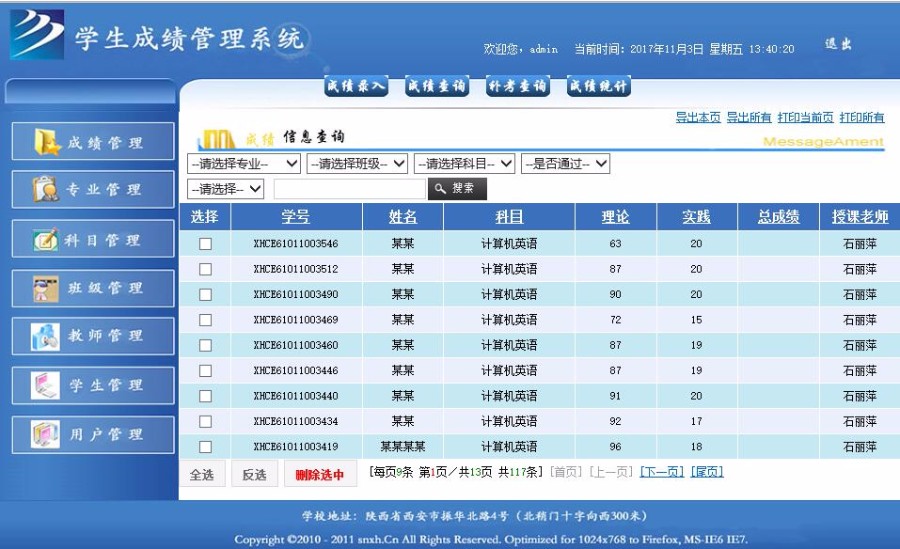Open the 成绩录入 tab
Screen dimensions: 900x549
pos(356,86)
